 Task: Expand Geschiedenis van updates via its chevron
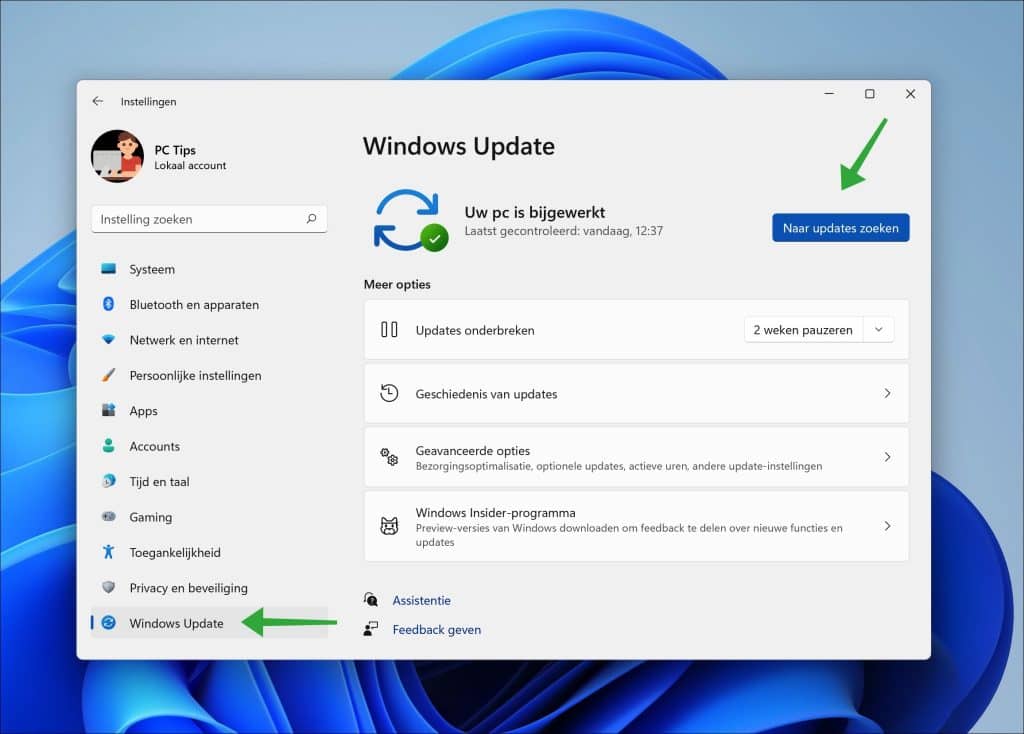[x=887, y=393]
